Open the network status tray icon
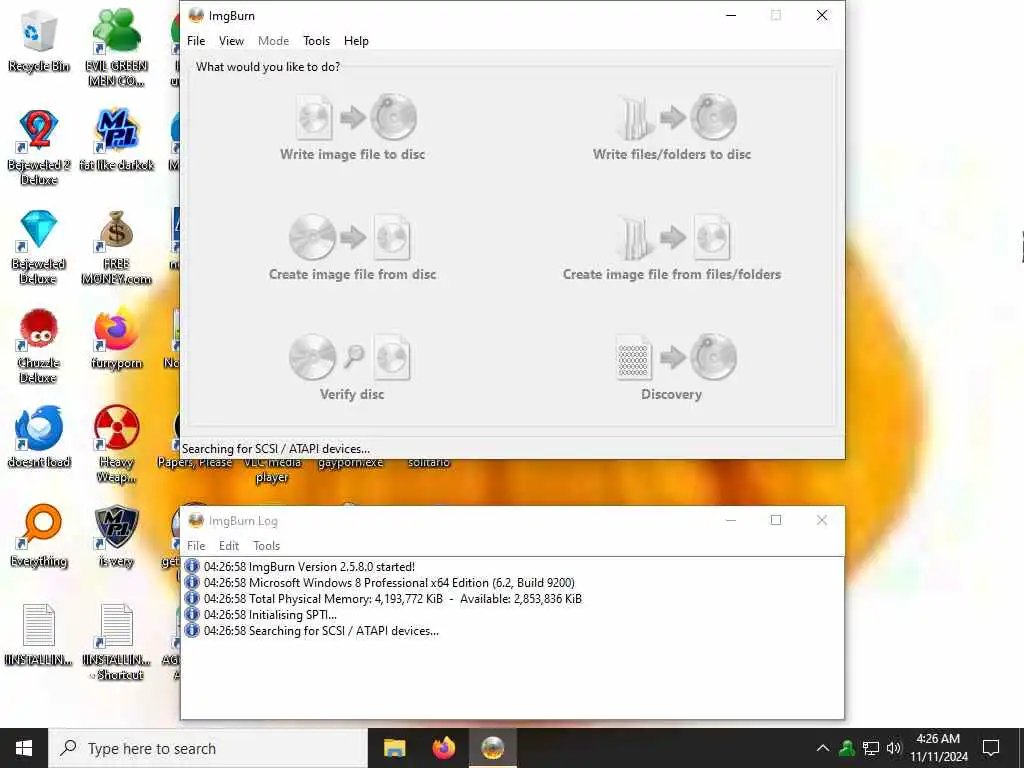 (x=871, y=748)
